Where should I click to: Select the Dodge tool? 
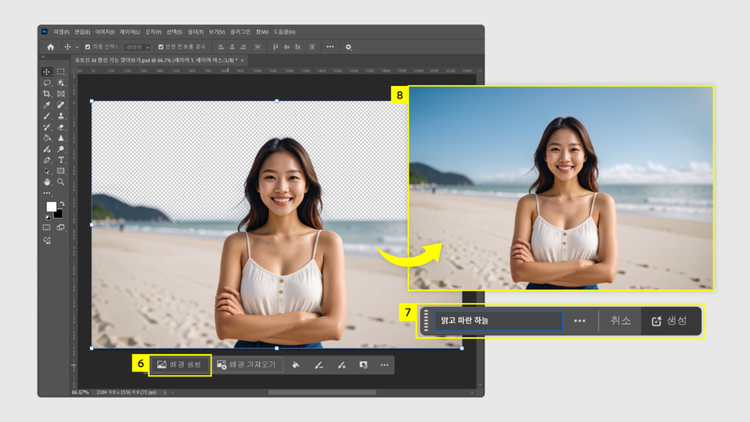point(61,149)
